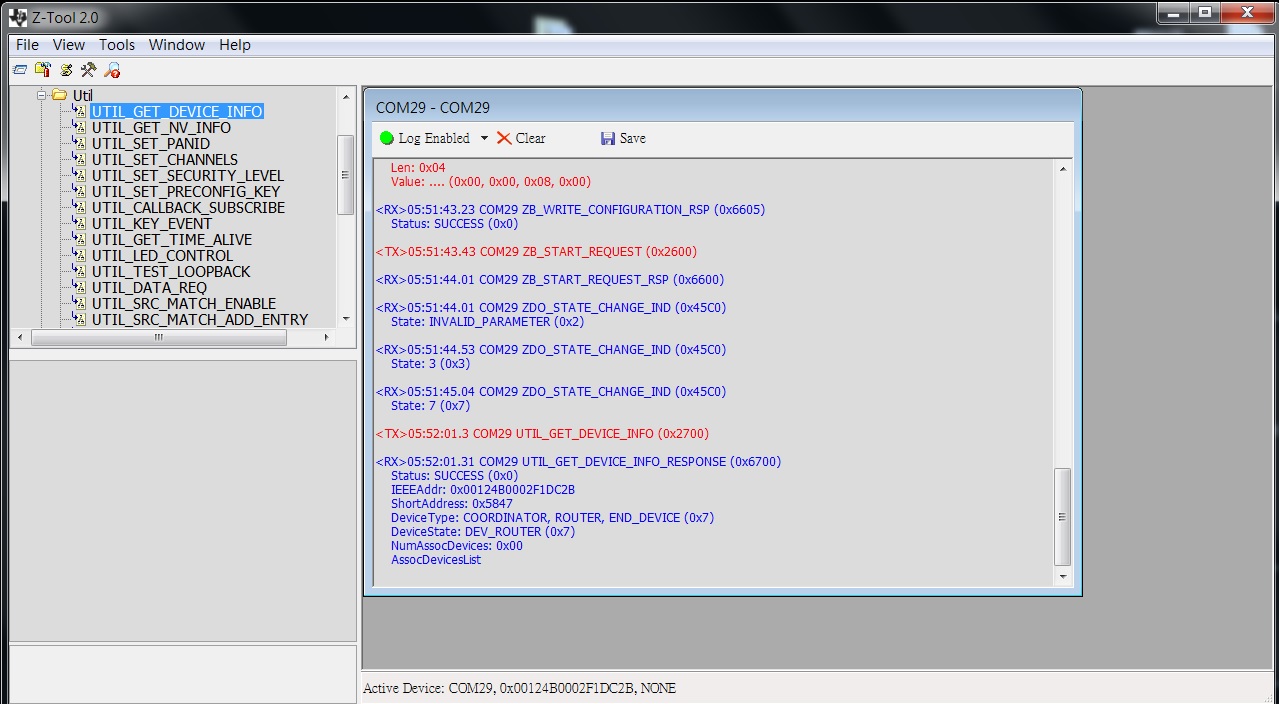The height and width of the screenshot is (704, 1279).
Task: Click the Active Device status bar text
Action: click(519, 688)
